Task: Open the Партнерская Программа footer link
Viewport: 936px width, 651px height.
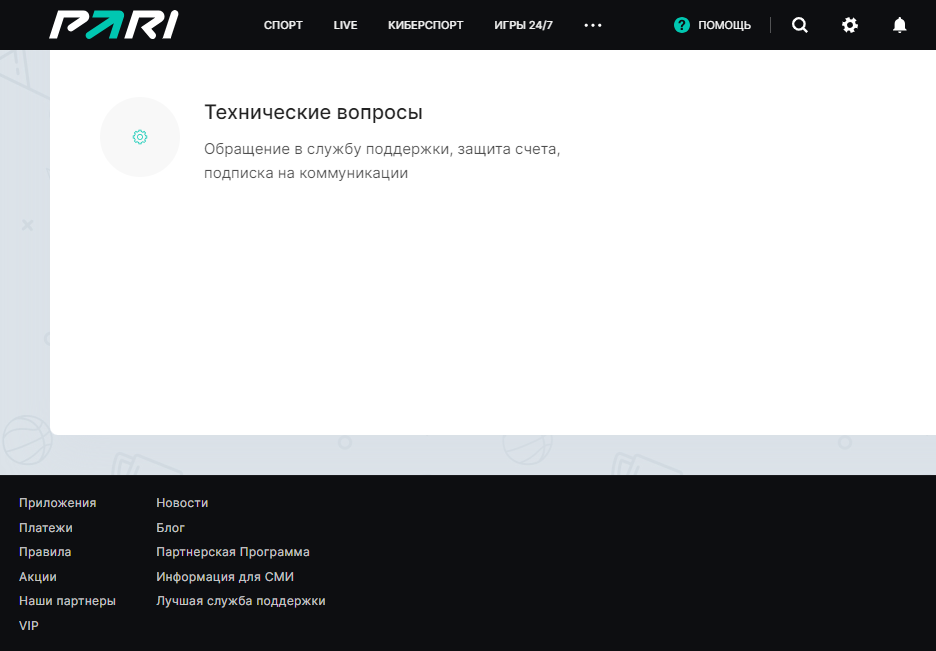Action: tap(233, 552)
